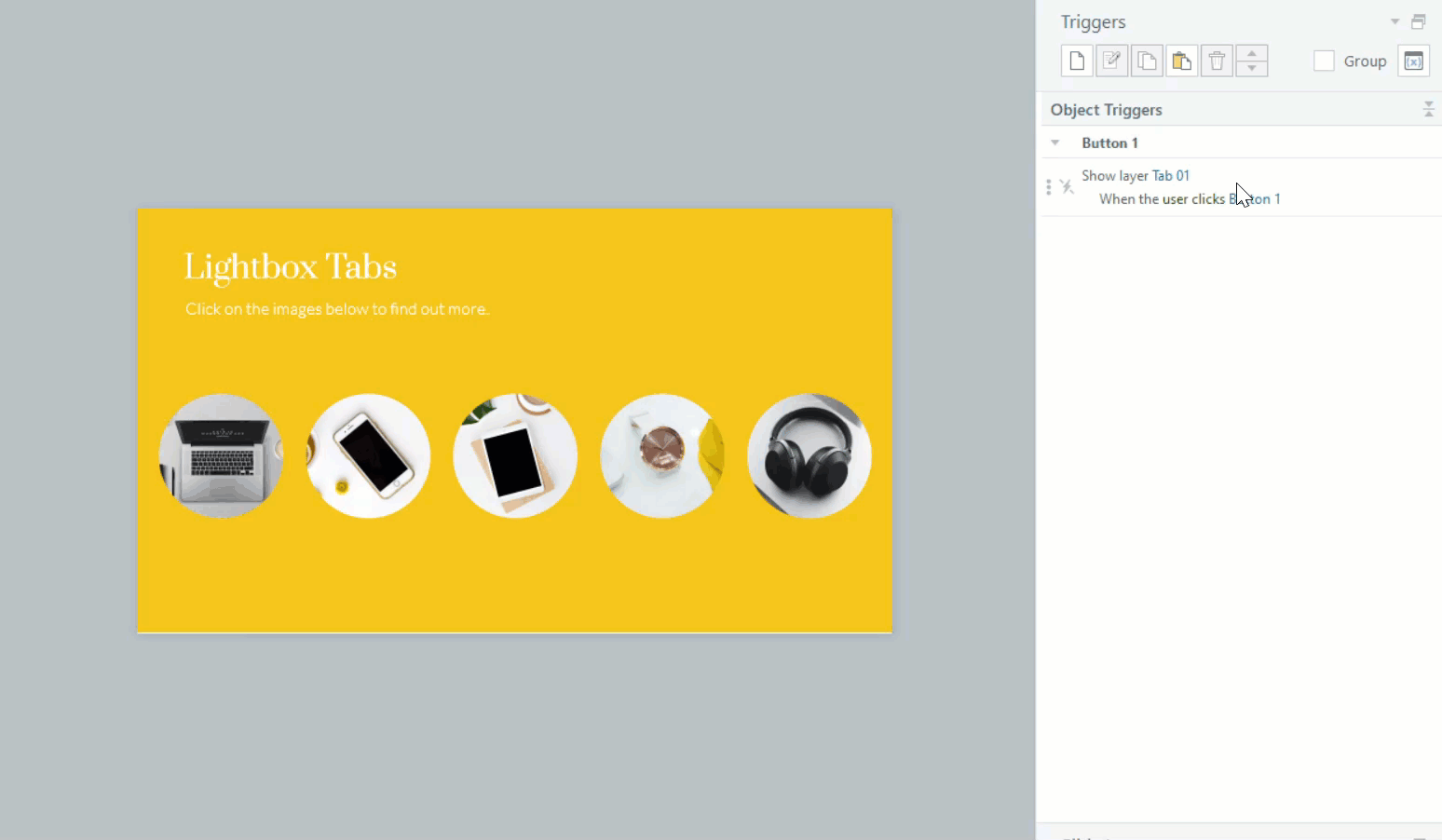Copy the selected trigger
1442x840 pixels.
pyautogui.click(x=1147, y=61)
